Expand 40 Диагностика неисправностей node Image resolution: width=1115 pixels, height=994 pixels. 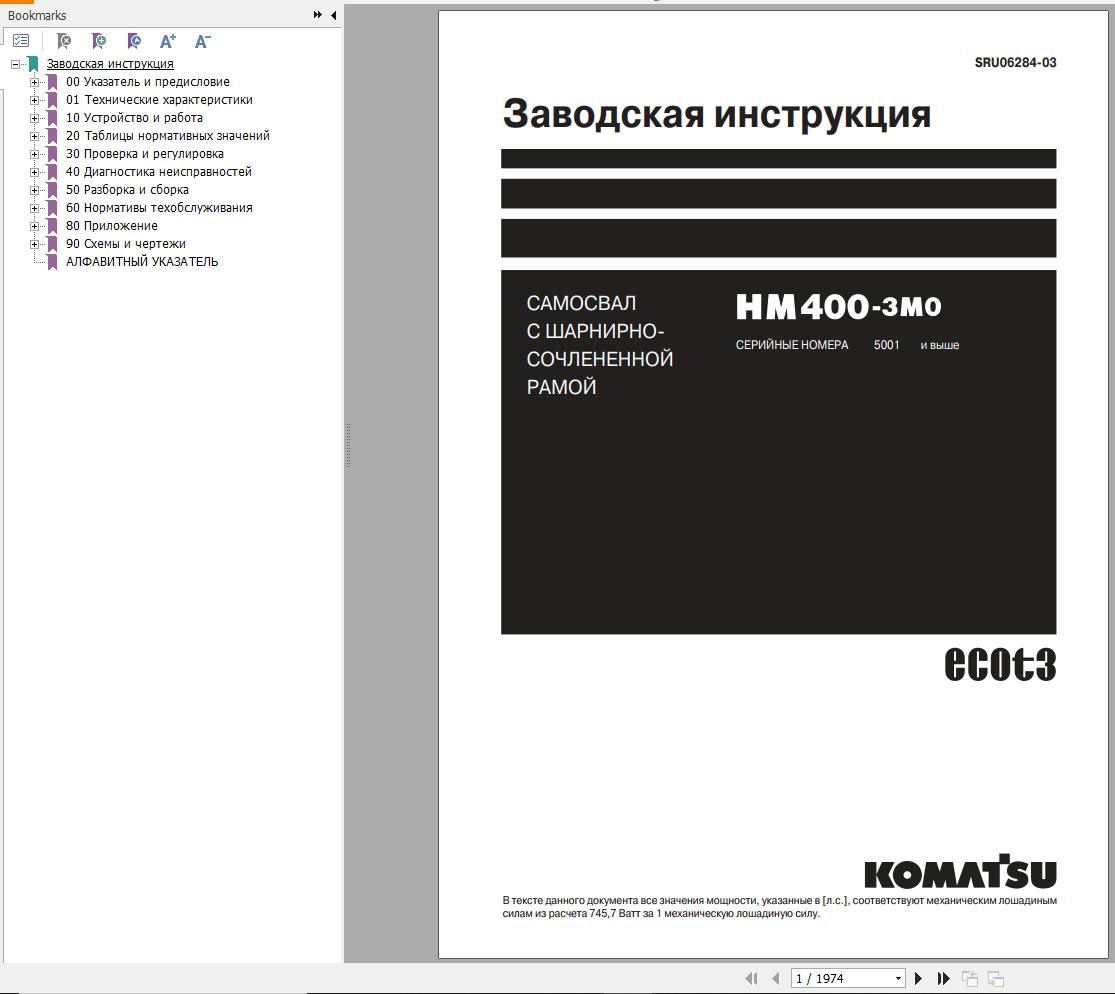[x=34, y=172]
